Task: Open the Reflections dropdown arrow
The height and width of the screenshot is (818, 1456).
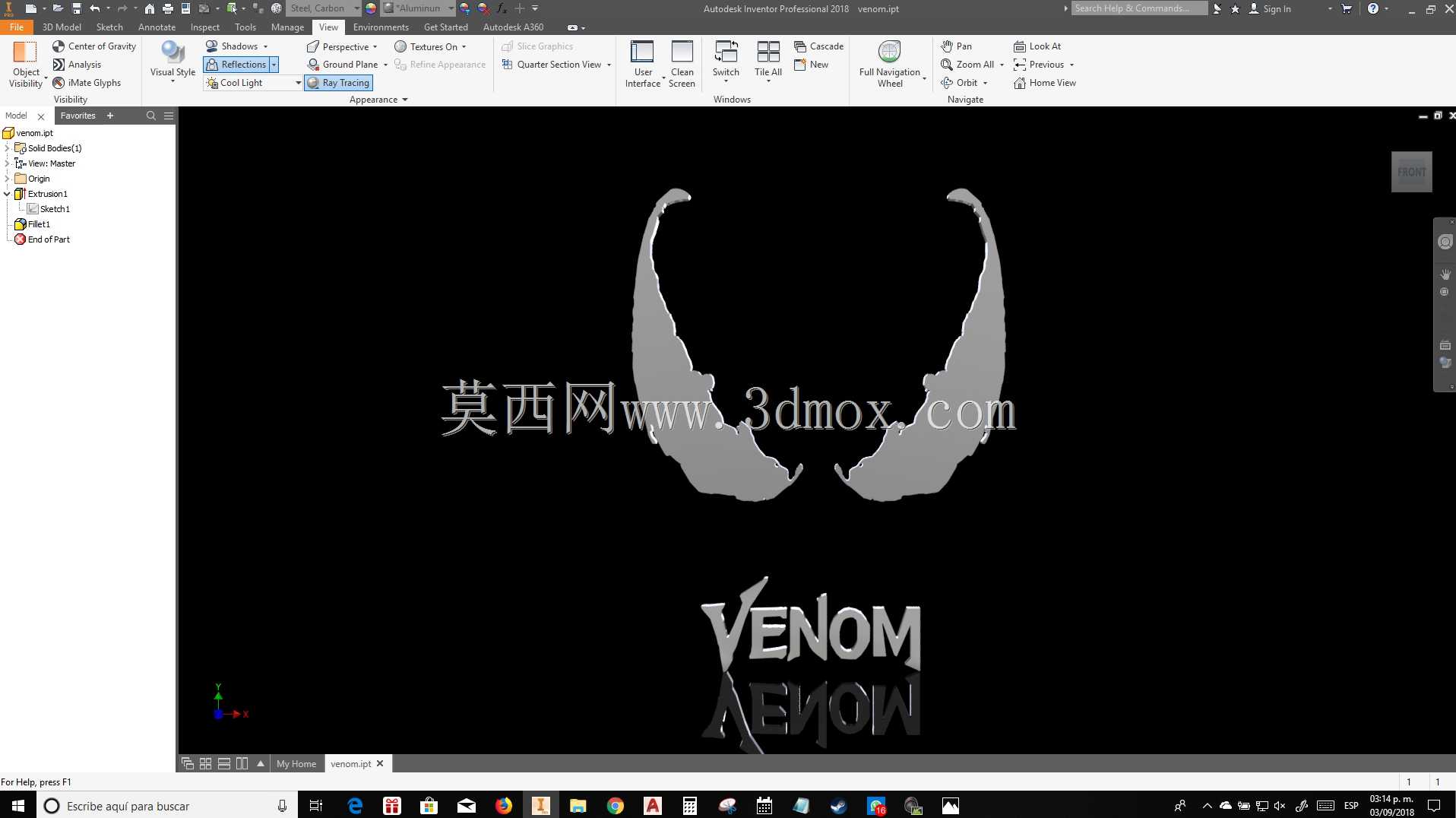Action: [274, 65]
